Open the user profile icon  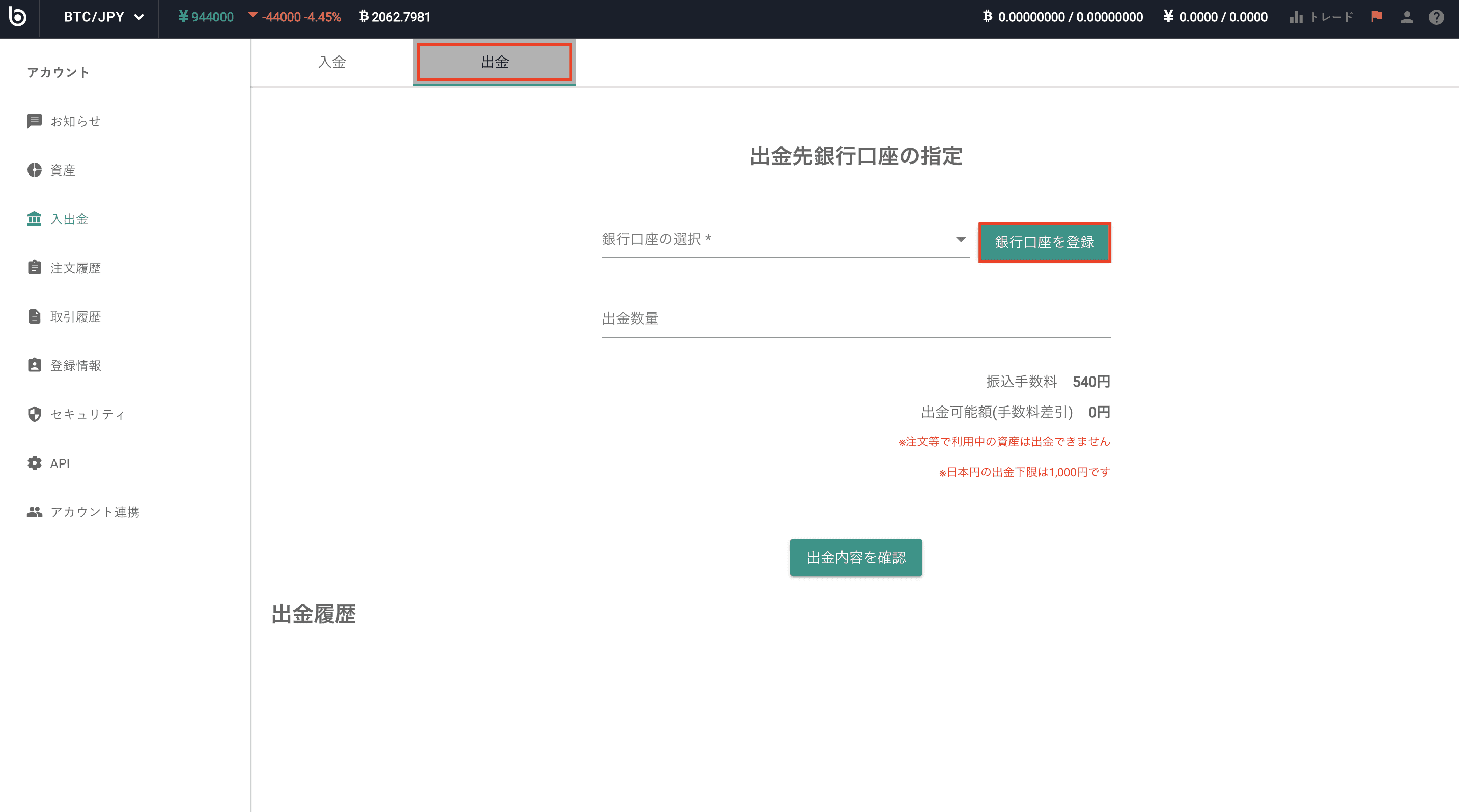coord(1407,17)
